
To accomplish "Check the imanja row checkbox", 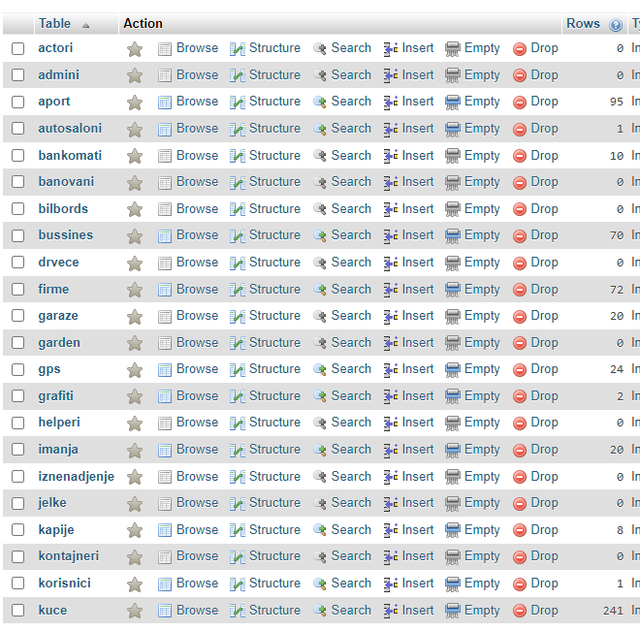I will [x=18, y=450].
